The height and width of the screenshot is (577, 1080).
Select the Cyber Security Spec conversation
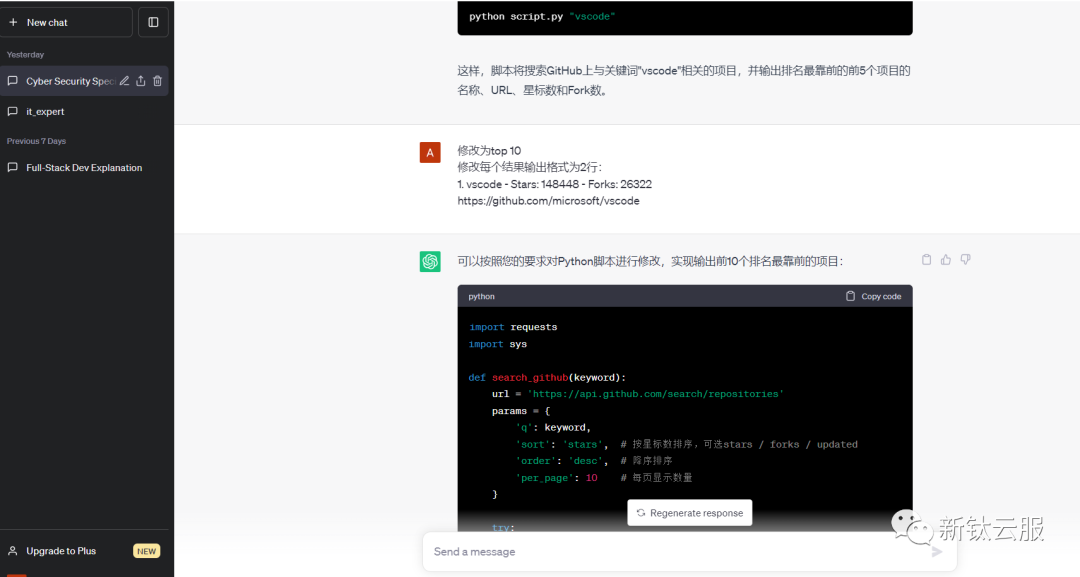tap(68, 81)
